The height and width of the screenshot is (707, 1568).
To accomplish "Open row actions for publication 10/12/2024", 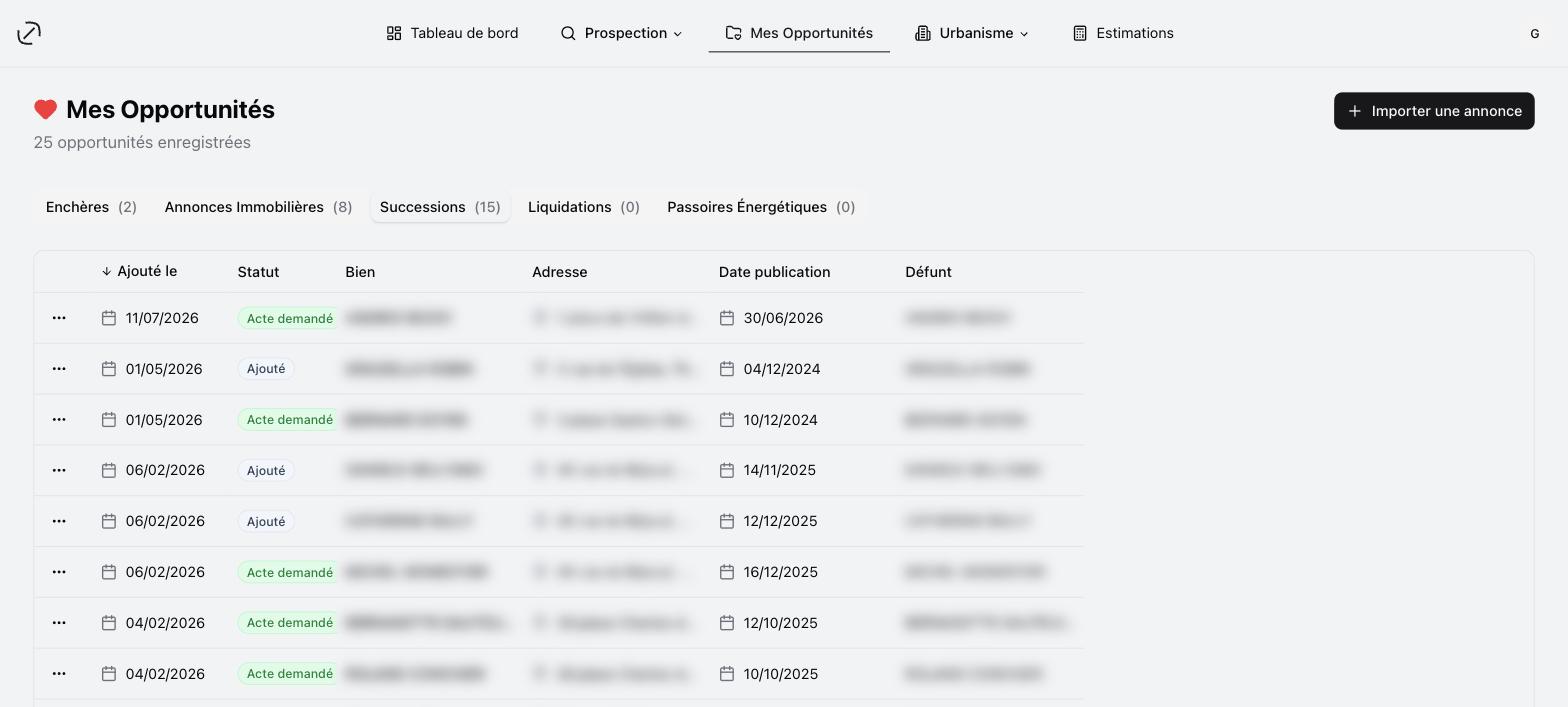I will (59, 420).
